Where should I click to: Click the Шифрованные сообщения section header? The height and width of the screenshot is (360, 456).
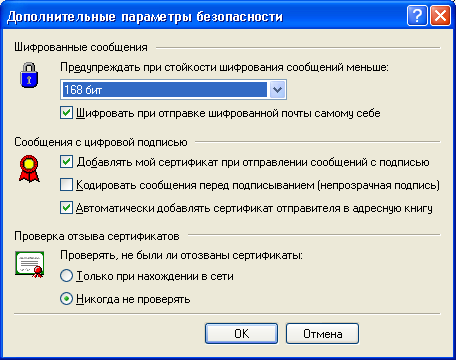point(81,47)
